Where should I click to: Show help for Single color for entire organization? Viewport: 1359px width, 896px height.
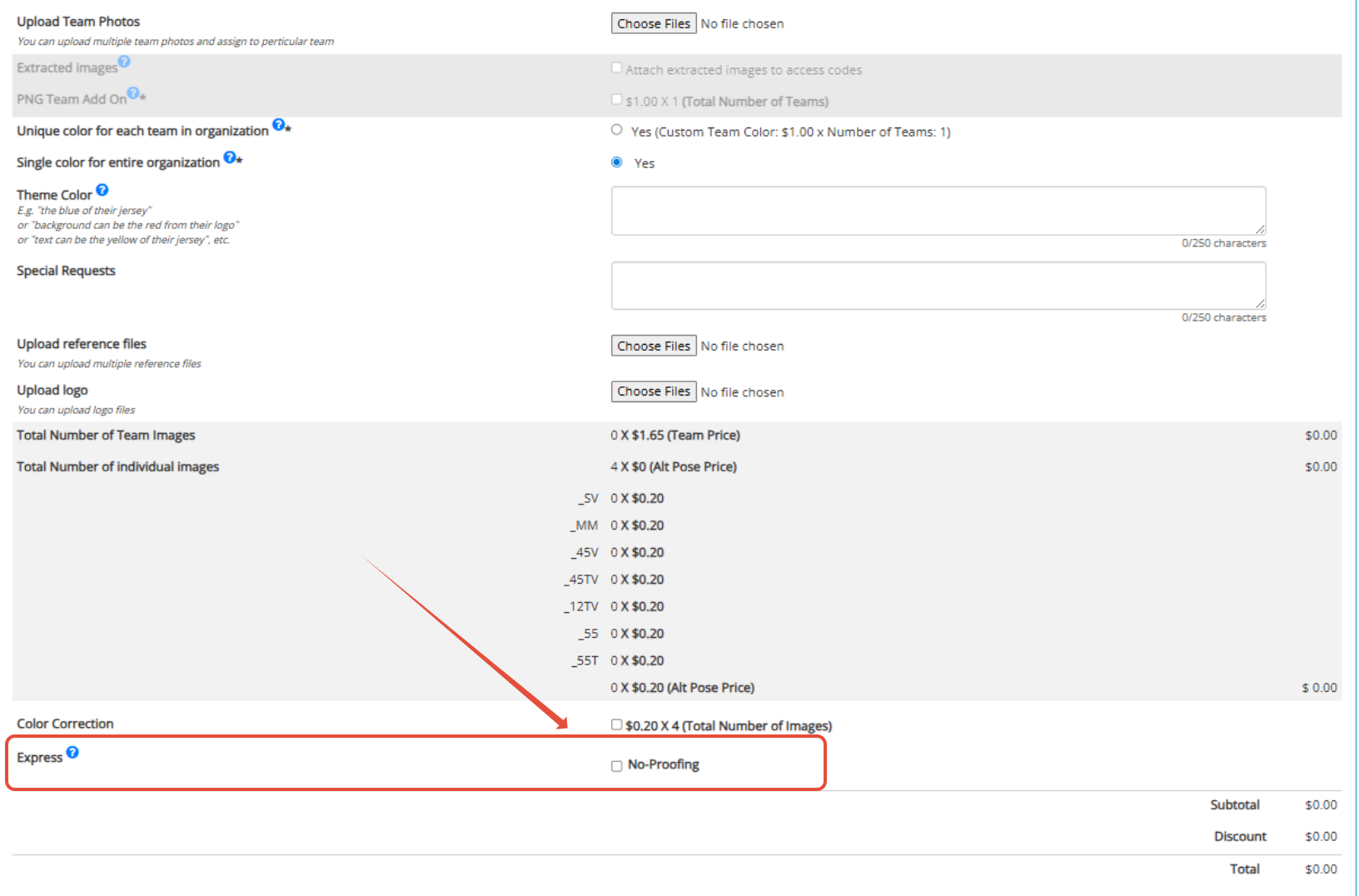(x=230, y=157)
